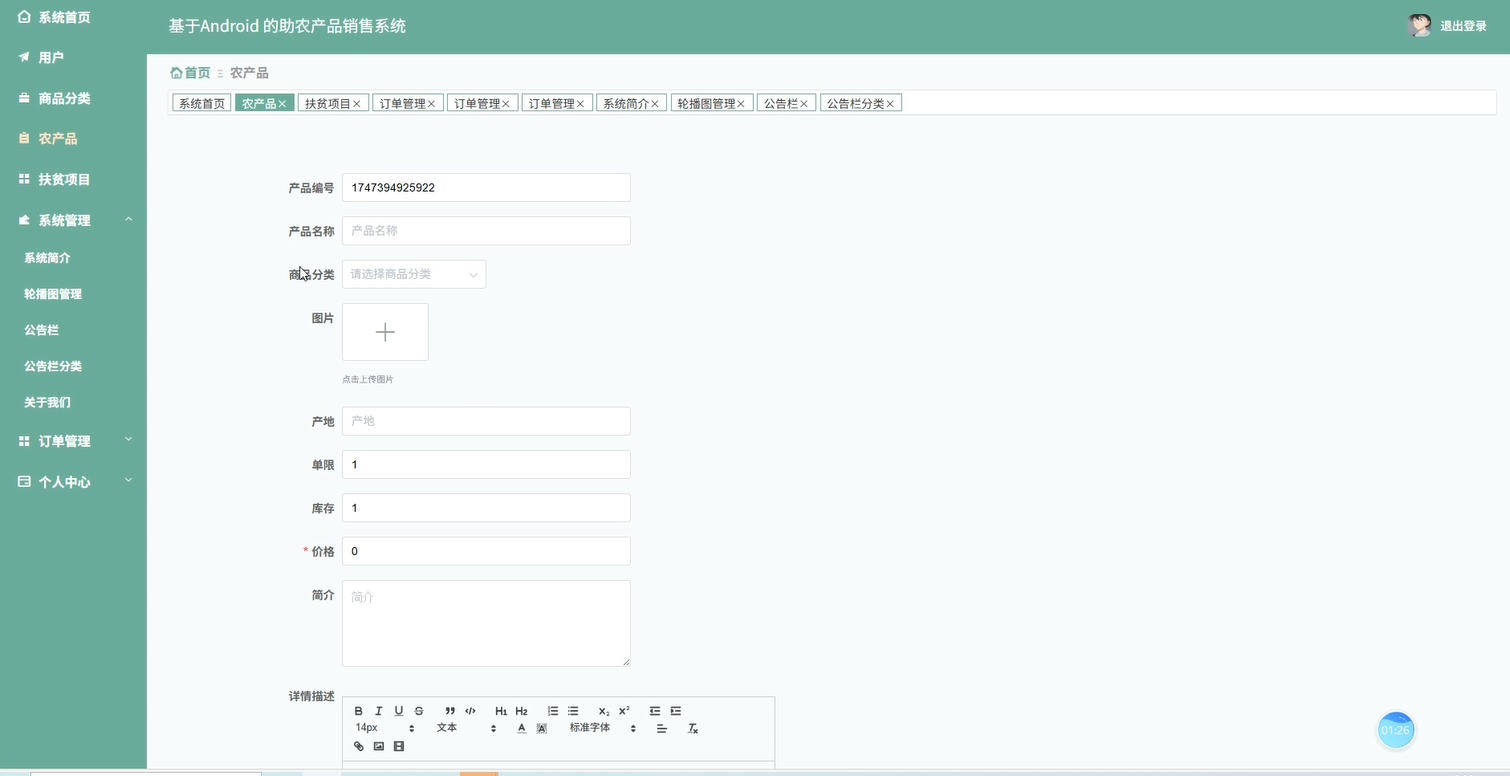
Task: Decrease indent in the editor
Action: pyautogui.click(x=655, y=711)
